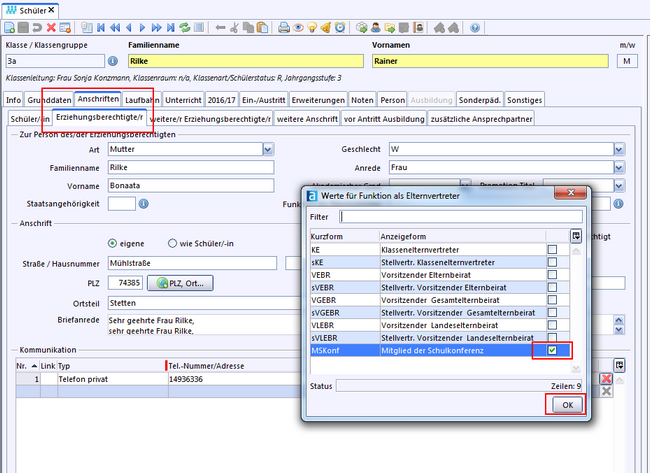Open the Anrede dropdown showing Frau
650x473 pixels.
pos(619,167)
